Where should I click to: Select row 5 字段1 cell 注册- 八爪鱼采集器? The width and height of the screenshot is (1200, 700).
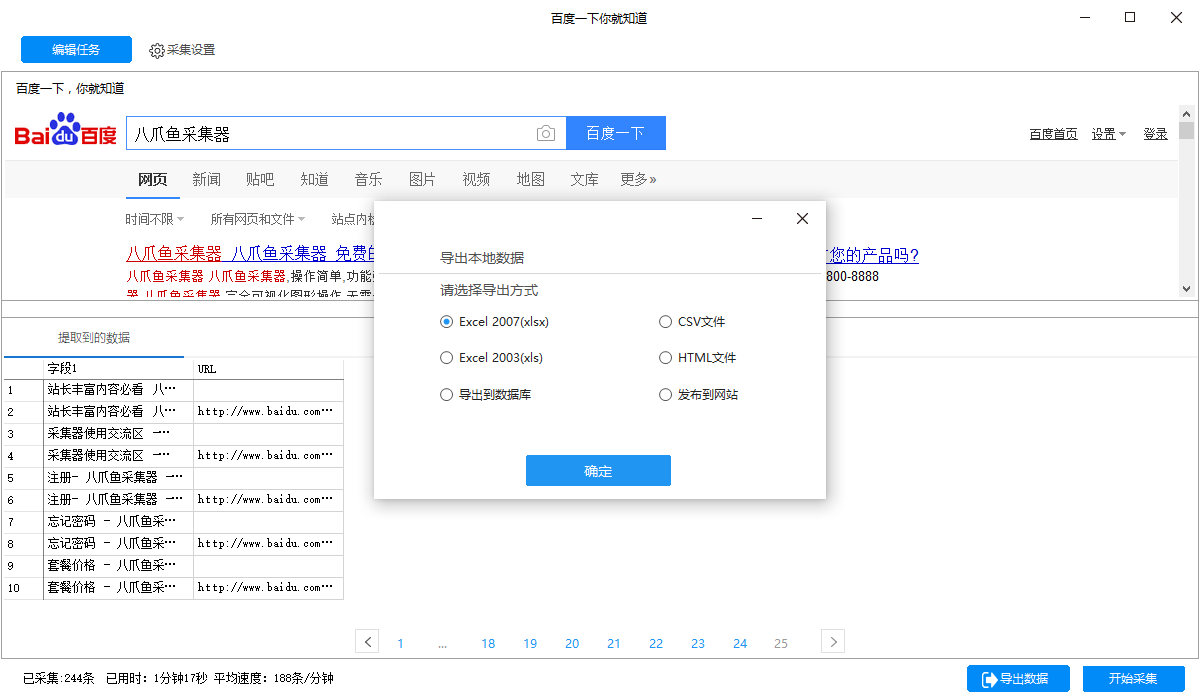point(119,477)
